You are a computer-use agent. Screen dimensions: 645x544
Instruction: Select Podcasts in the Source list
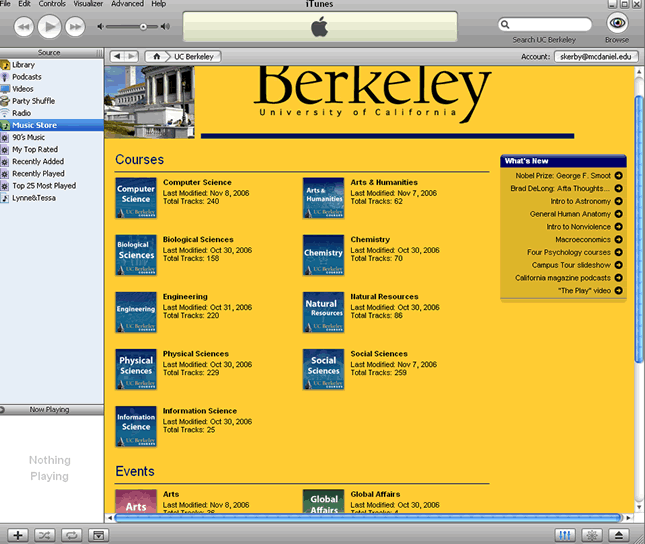pos(27,77)
